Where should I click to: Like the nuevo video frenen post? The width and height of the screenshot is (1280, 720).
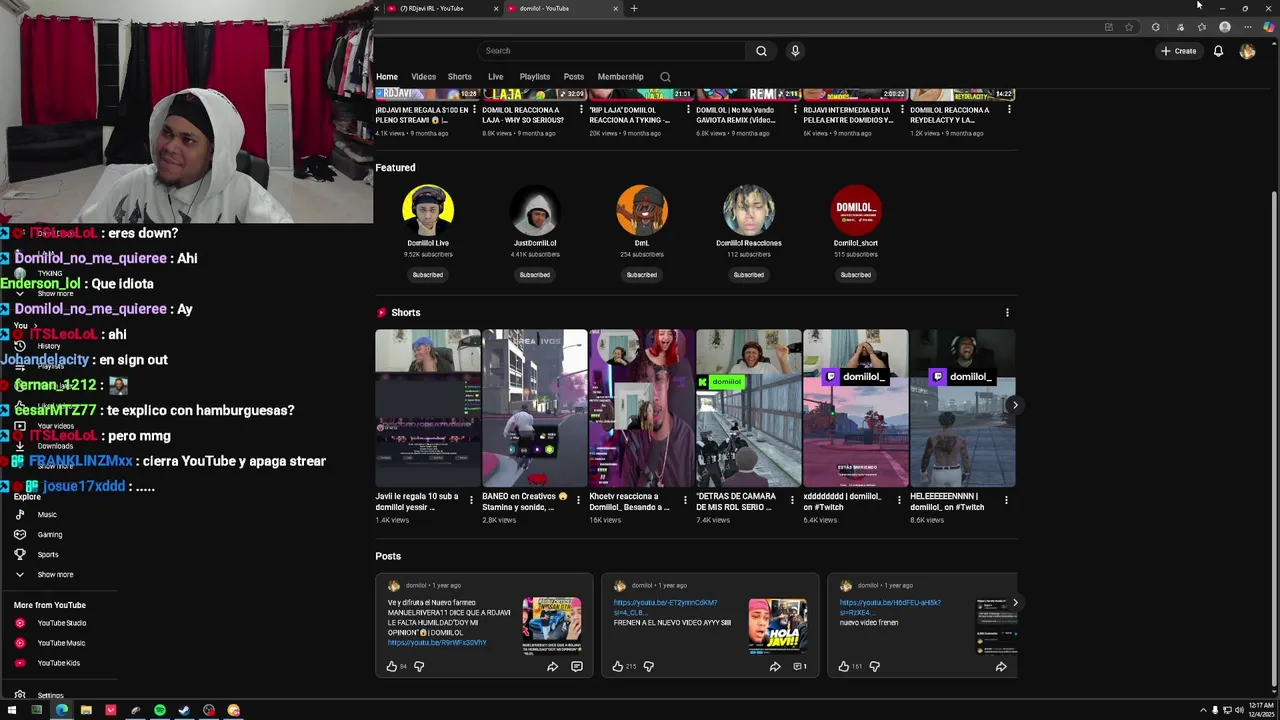click(843, 666)
